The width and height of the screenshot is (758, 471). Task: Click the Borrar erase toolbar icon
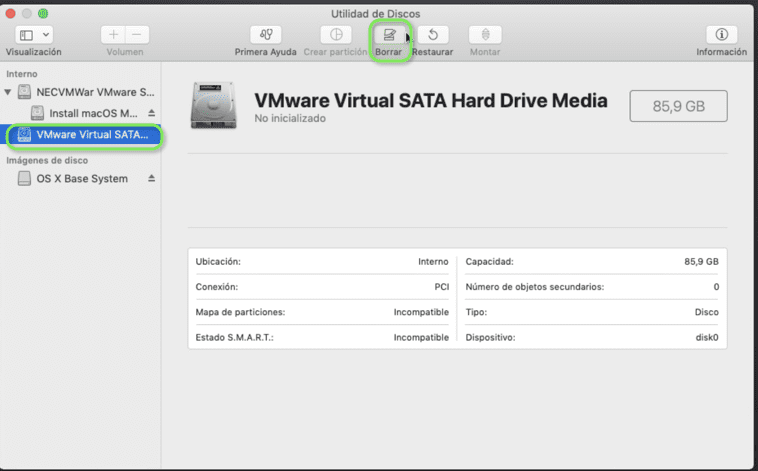pos(389,35)
